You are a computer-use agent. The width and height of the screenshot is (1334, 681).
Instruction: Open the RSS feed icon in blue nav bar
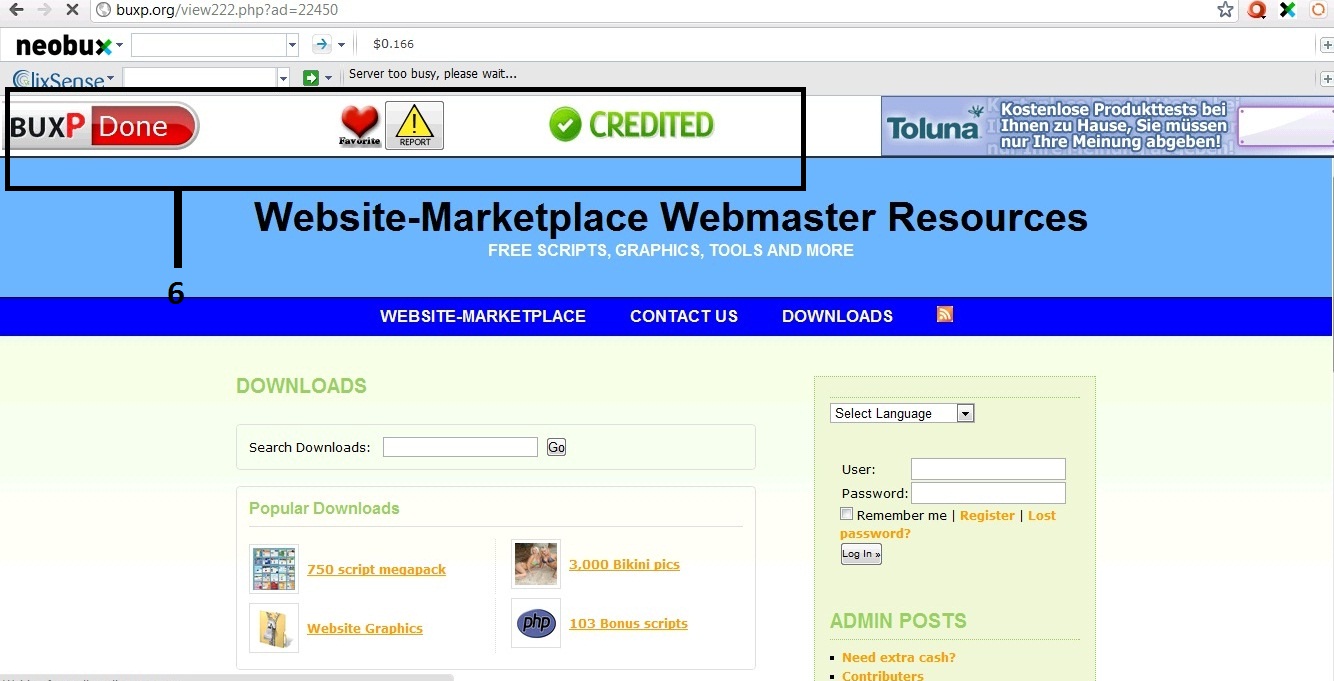[945, 314]
